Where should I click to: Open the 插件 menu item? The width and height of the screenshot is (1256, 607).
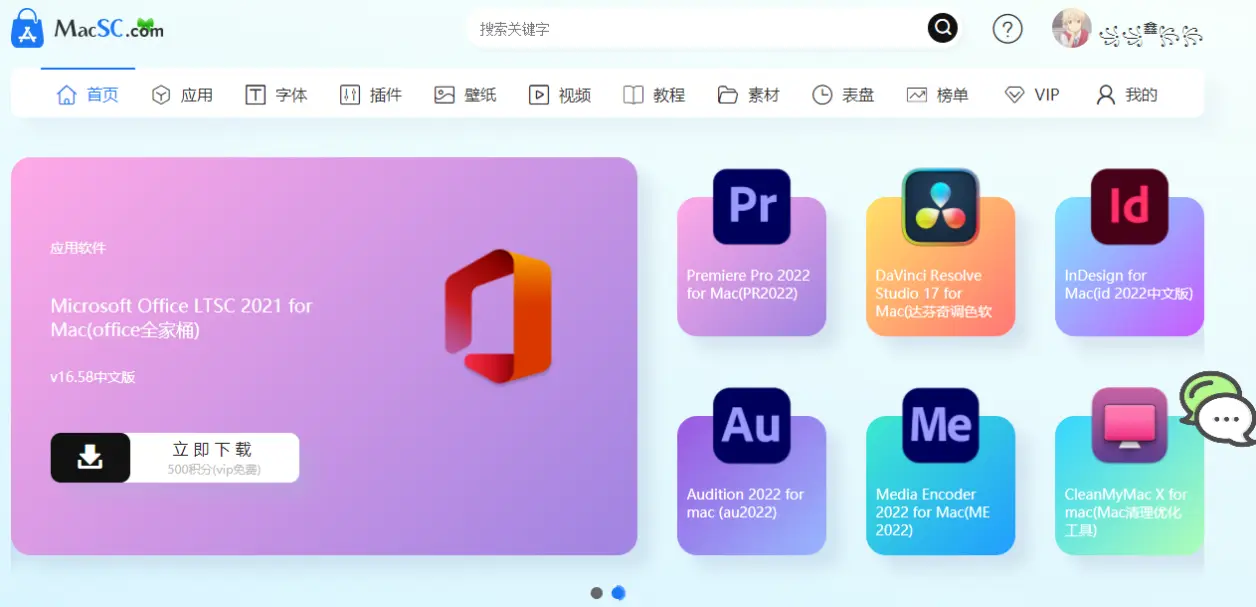[x=386, y=95]
